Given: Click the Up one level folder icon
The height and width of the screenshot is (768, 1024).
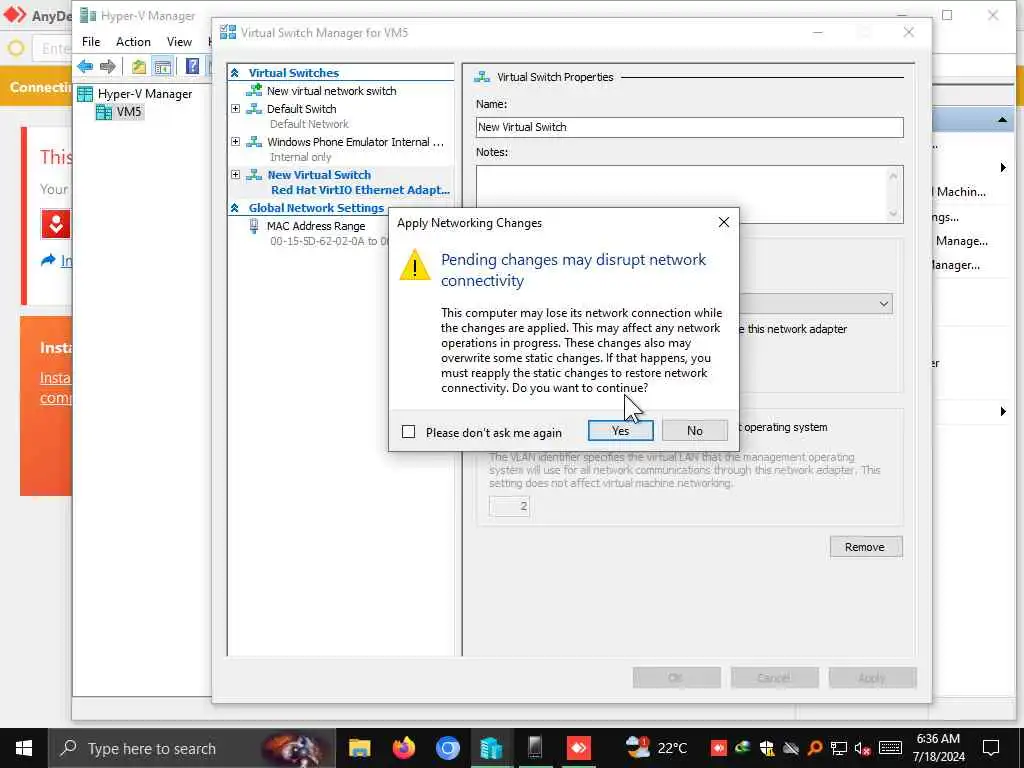Looking at the screenshot, I should pyautogui.click(x=138, y=66).
